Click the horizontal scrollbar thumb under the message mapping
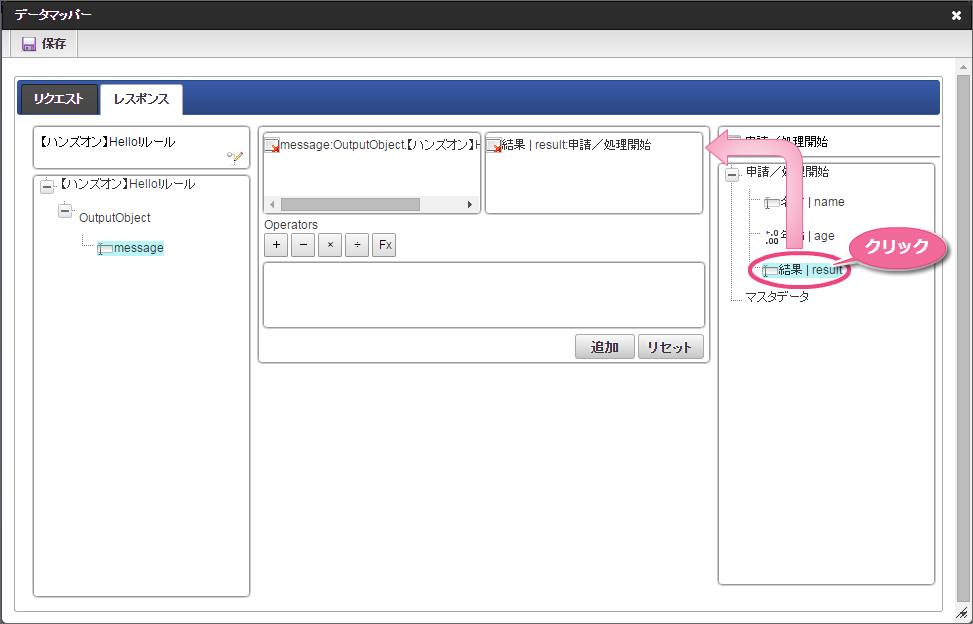973x624 pixels. tap(351, 205)
